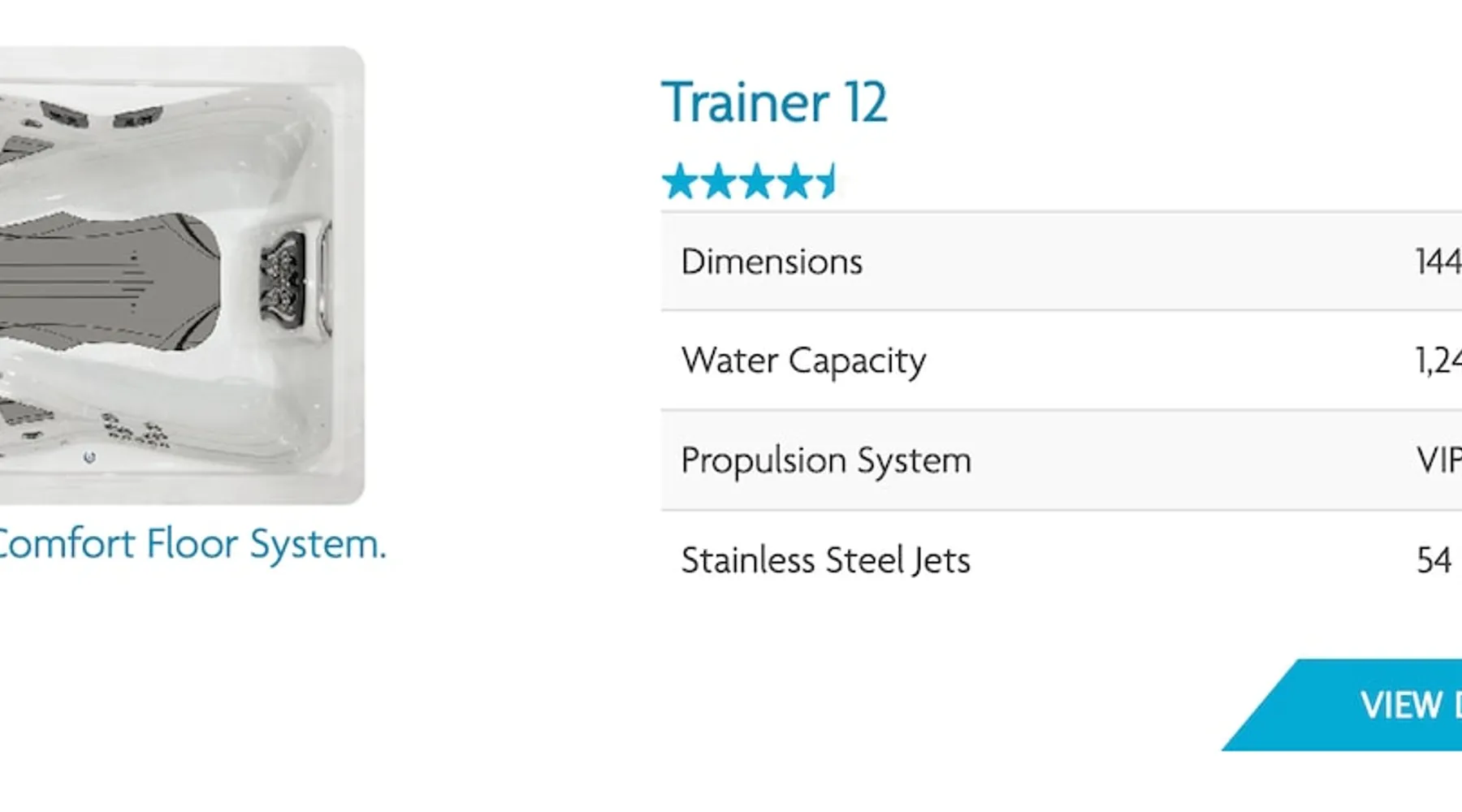Open the Comfort Floor System caption link
Screen dimensions: 1462x812
click(x=191, y=544)
